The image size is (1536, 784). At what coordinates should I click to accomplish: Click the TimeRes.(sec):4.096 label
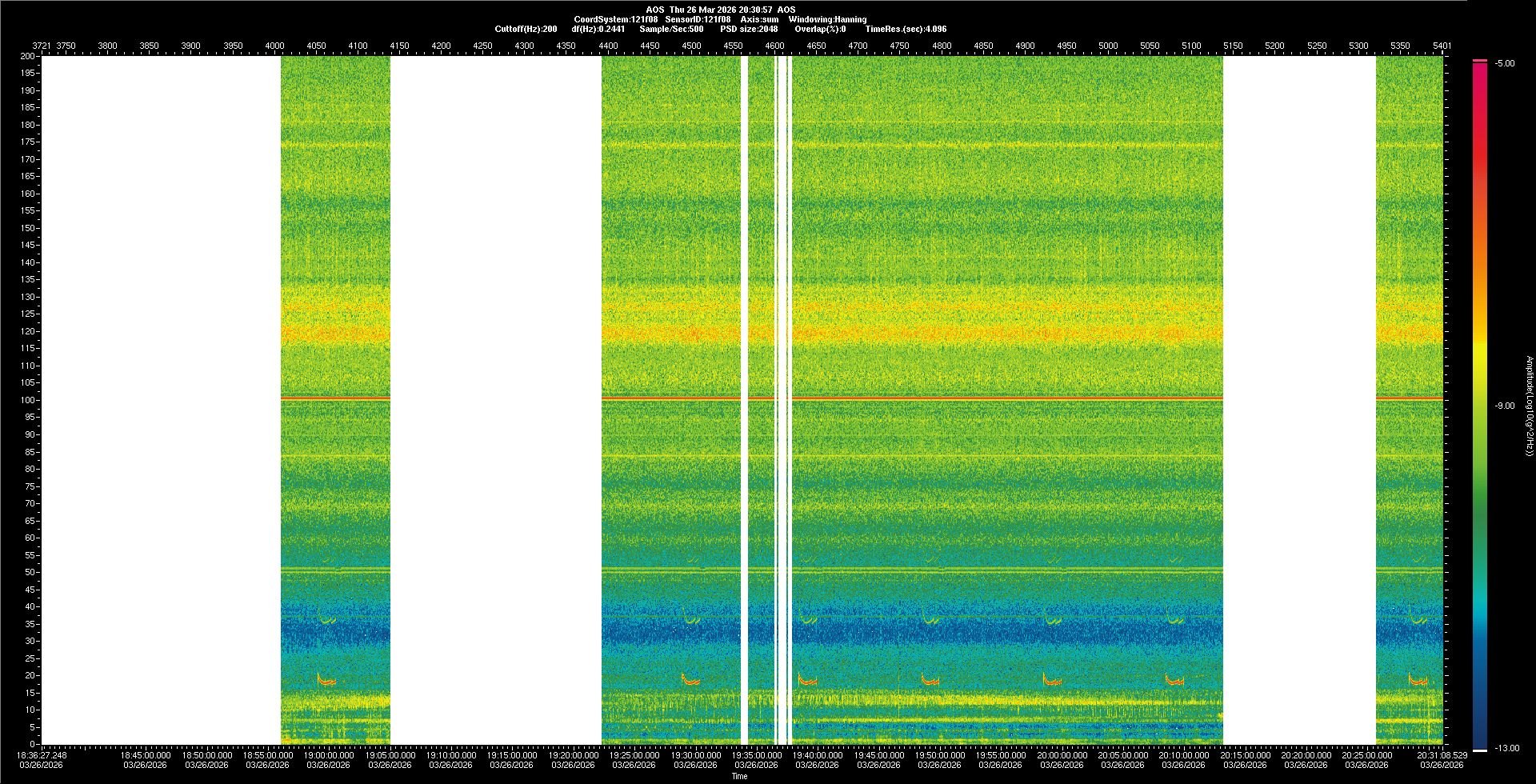tap(906, 29)
